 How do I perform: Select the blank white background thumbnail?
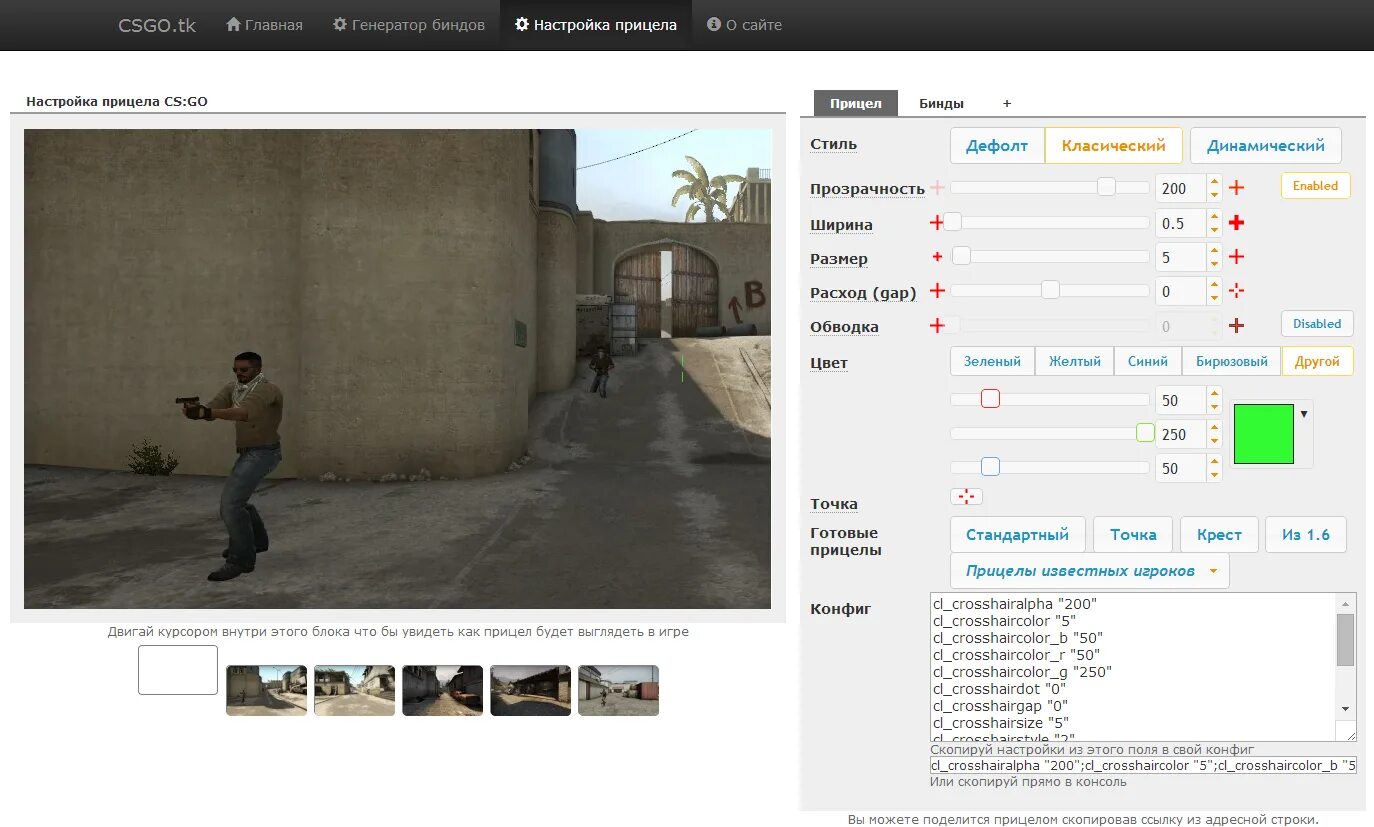pos(178,670)
